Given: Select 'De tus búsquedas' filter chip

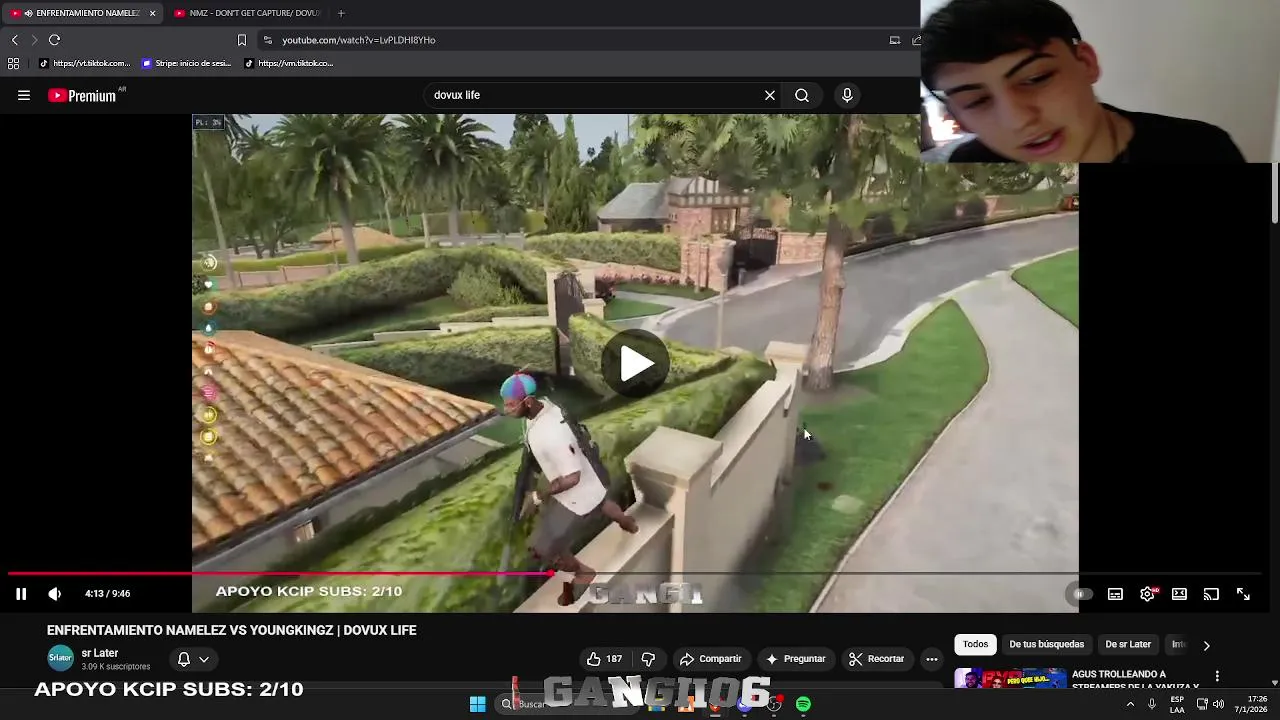Looking at the screenshot, I should pyautogui.click(x=1046, y=644).
